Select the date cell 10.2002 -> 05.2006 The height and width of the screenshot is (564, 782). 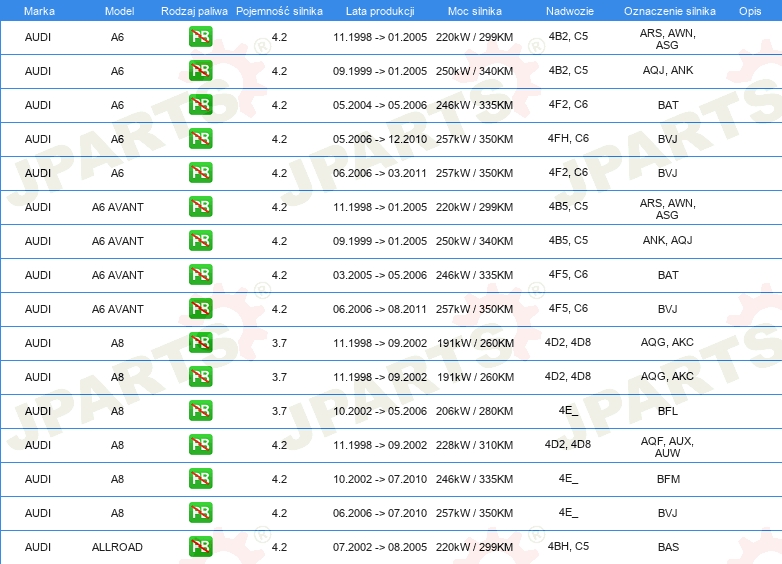[380, 411]
